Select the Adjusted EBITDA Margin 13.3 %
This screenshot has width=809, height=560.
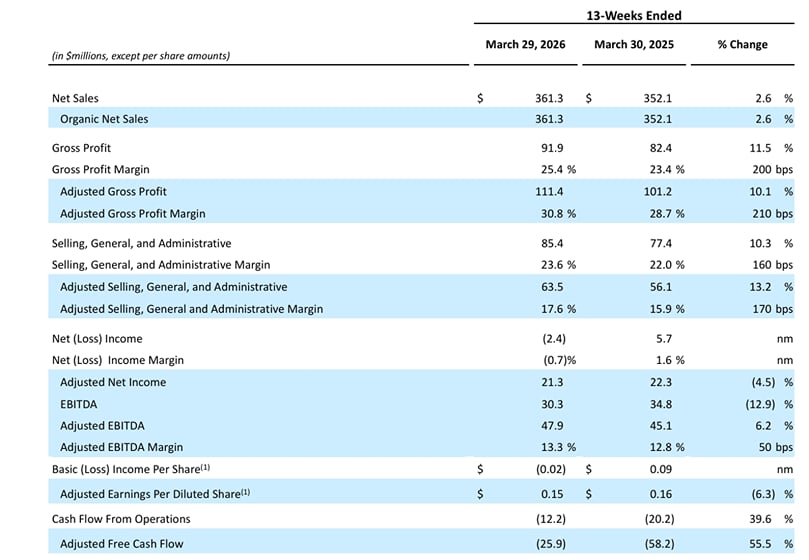click(x=558, y=447)
